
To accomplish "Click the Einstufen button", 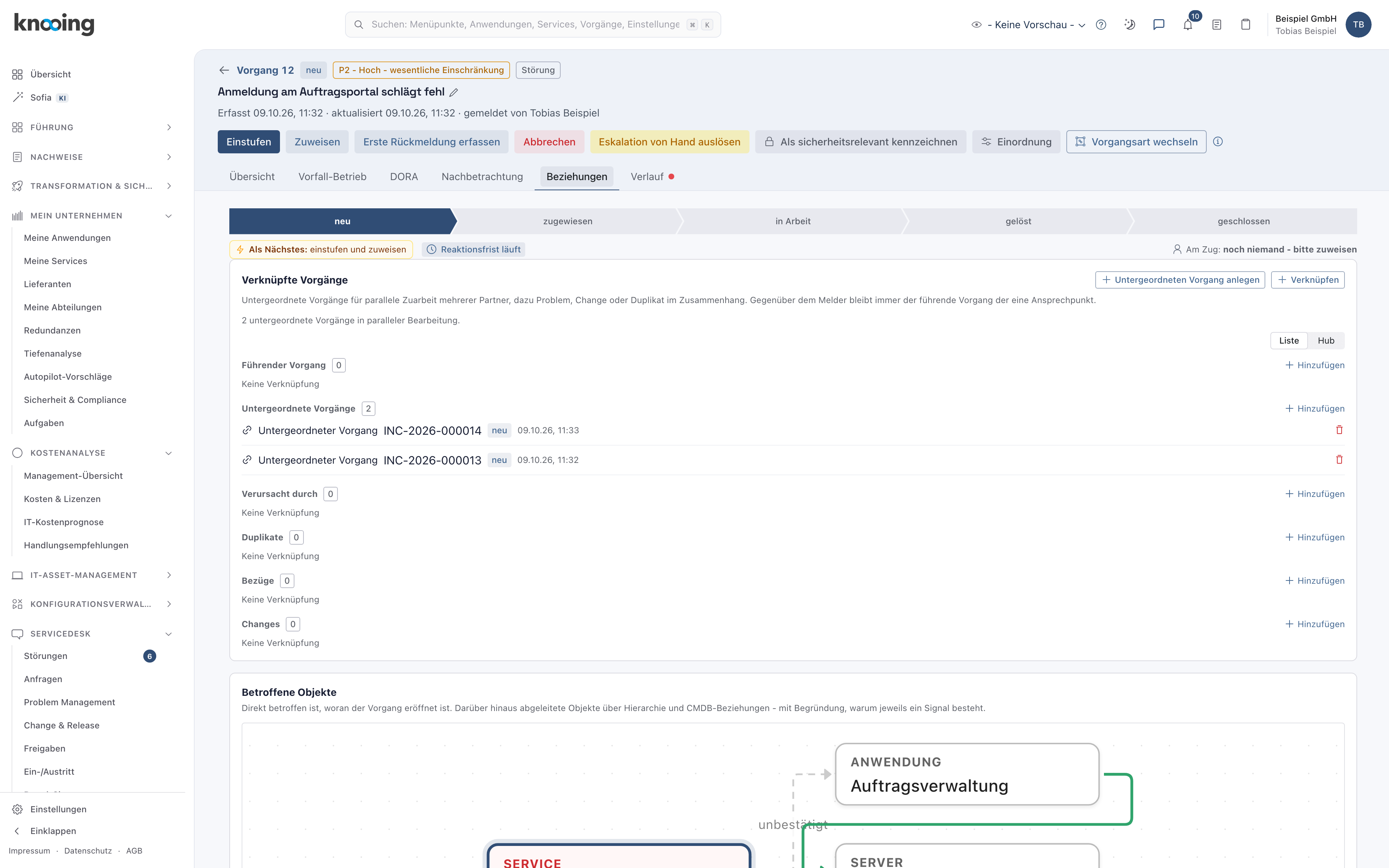I will point(249,142).
